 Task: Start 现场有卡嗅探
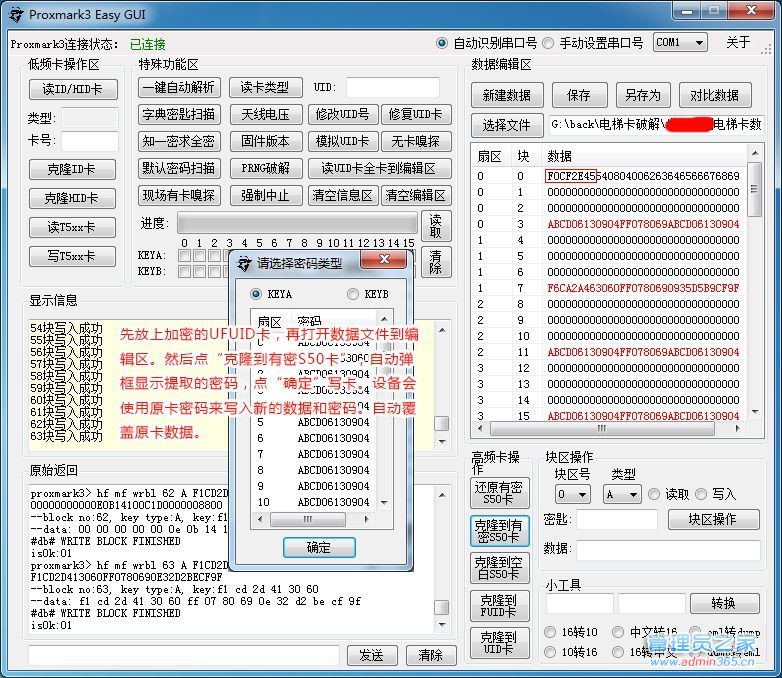[x=179, y=195]
